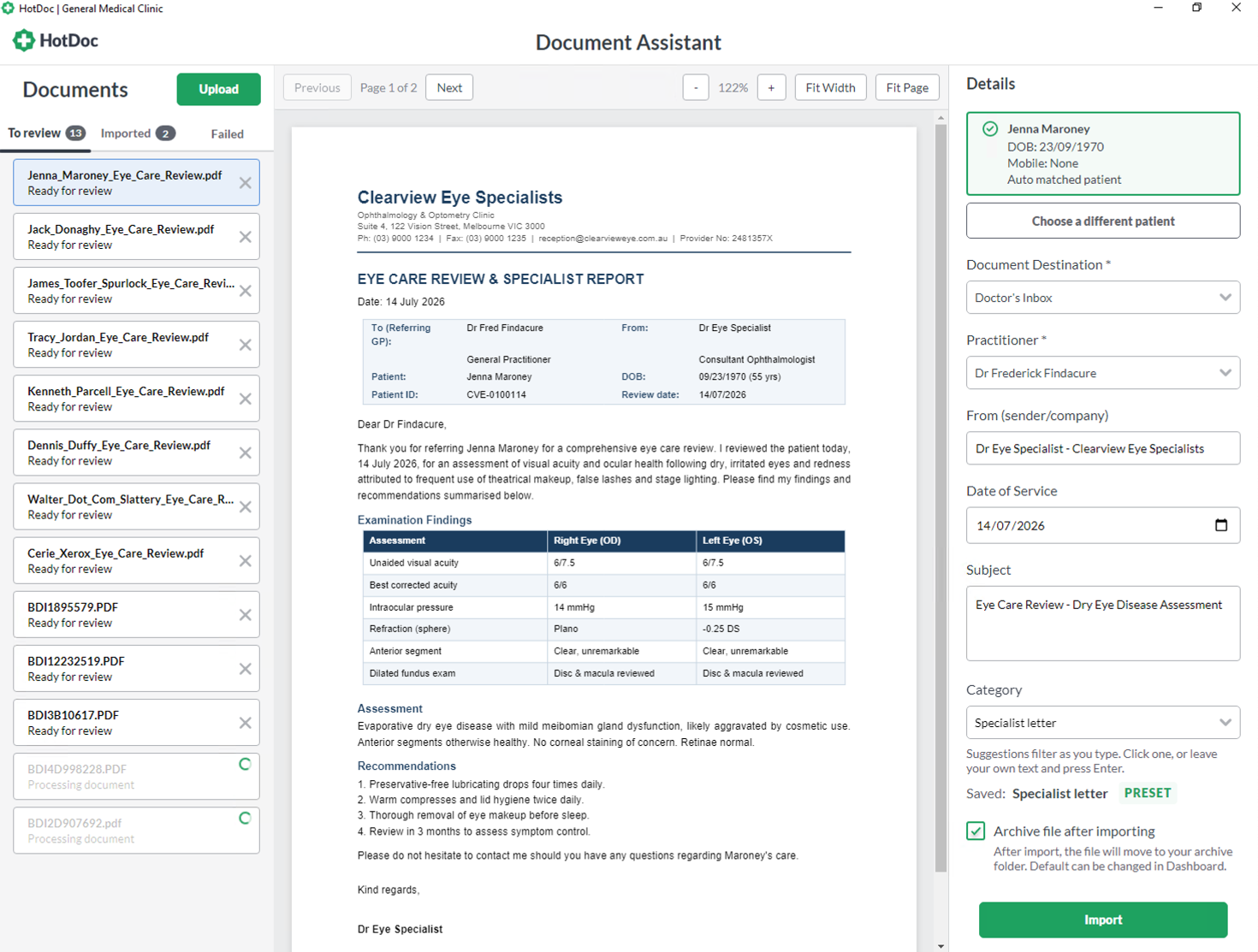
Task: Switch to the To review tab
Action: 46,133
